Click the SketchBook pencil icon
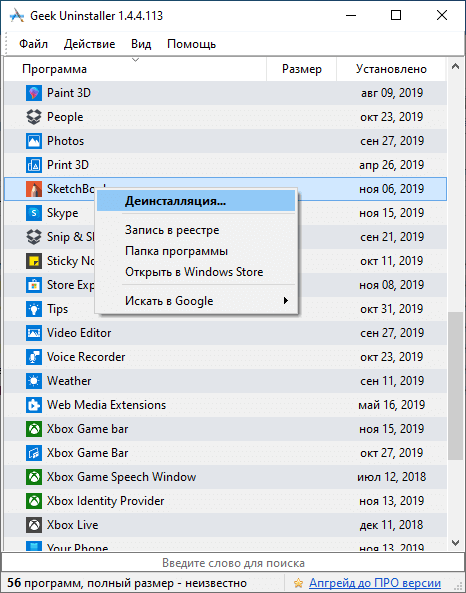 pos(34,189)
